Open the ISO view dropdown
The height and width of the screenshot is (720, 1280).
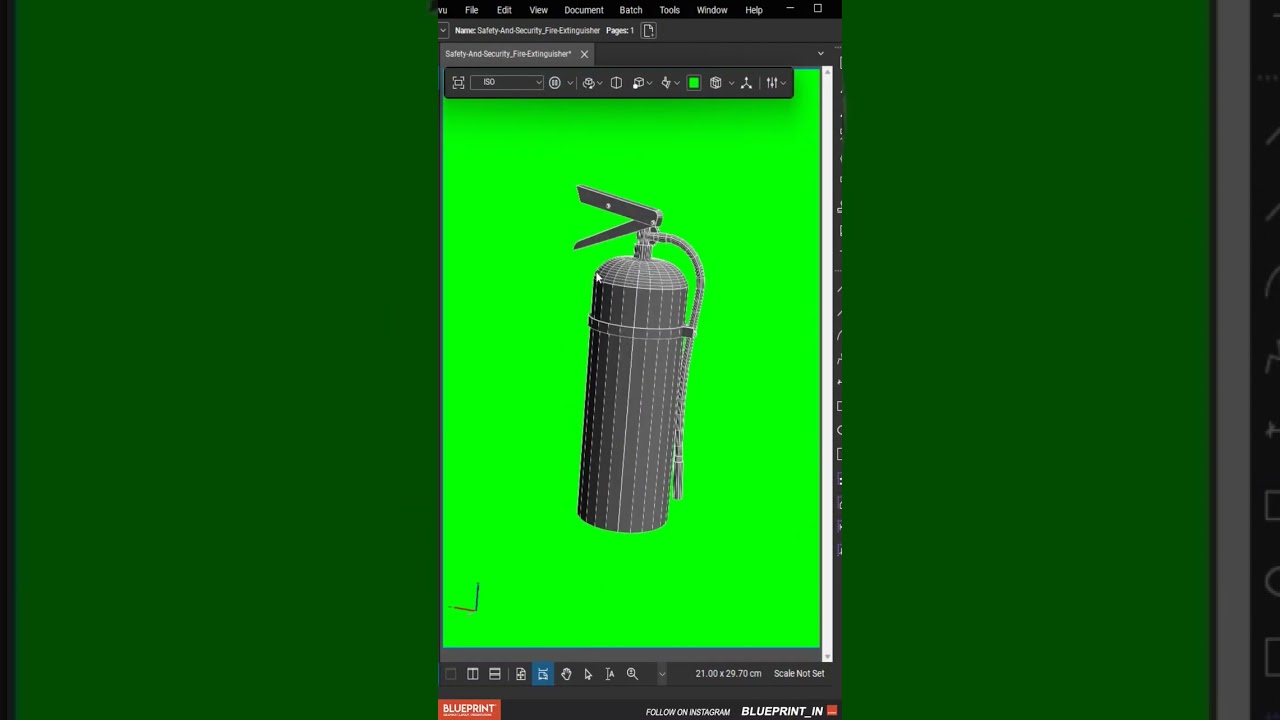[x=507, y=83]
